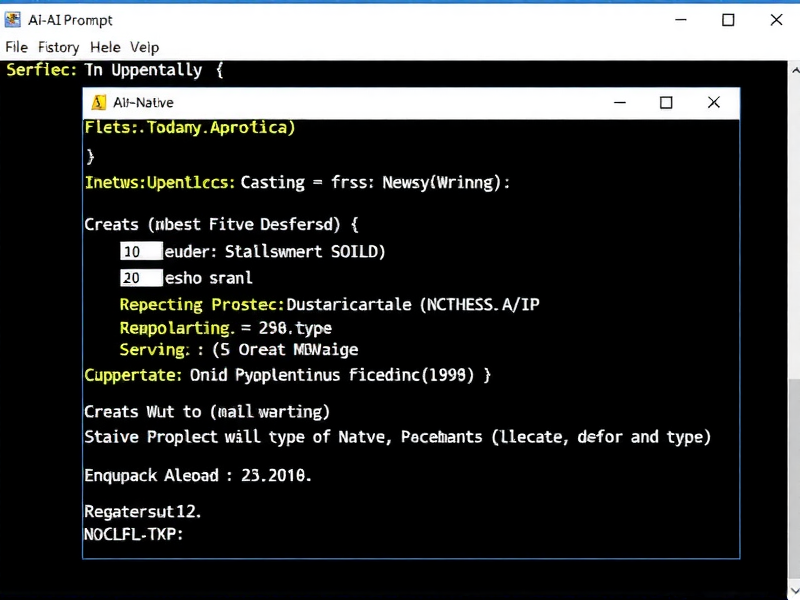Click the Enqupack Aleoad line

coord(198,476)
